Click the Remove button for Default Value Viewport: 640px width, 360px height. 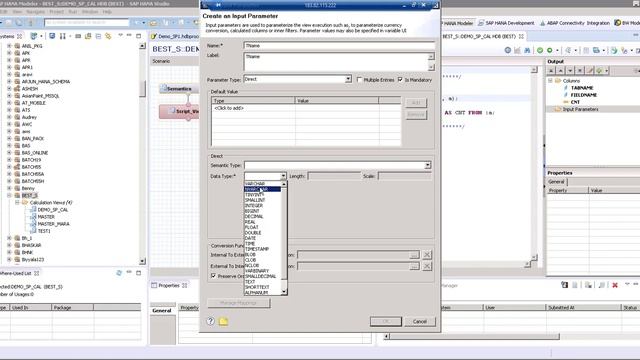pos(416,115)
